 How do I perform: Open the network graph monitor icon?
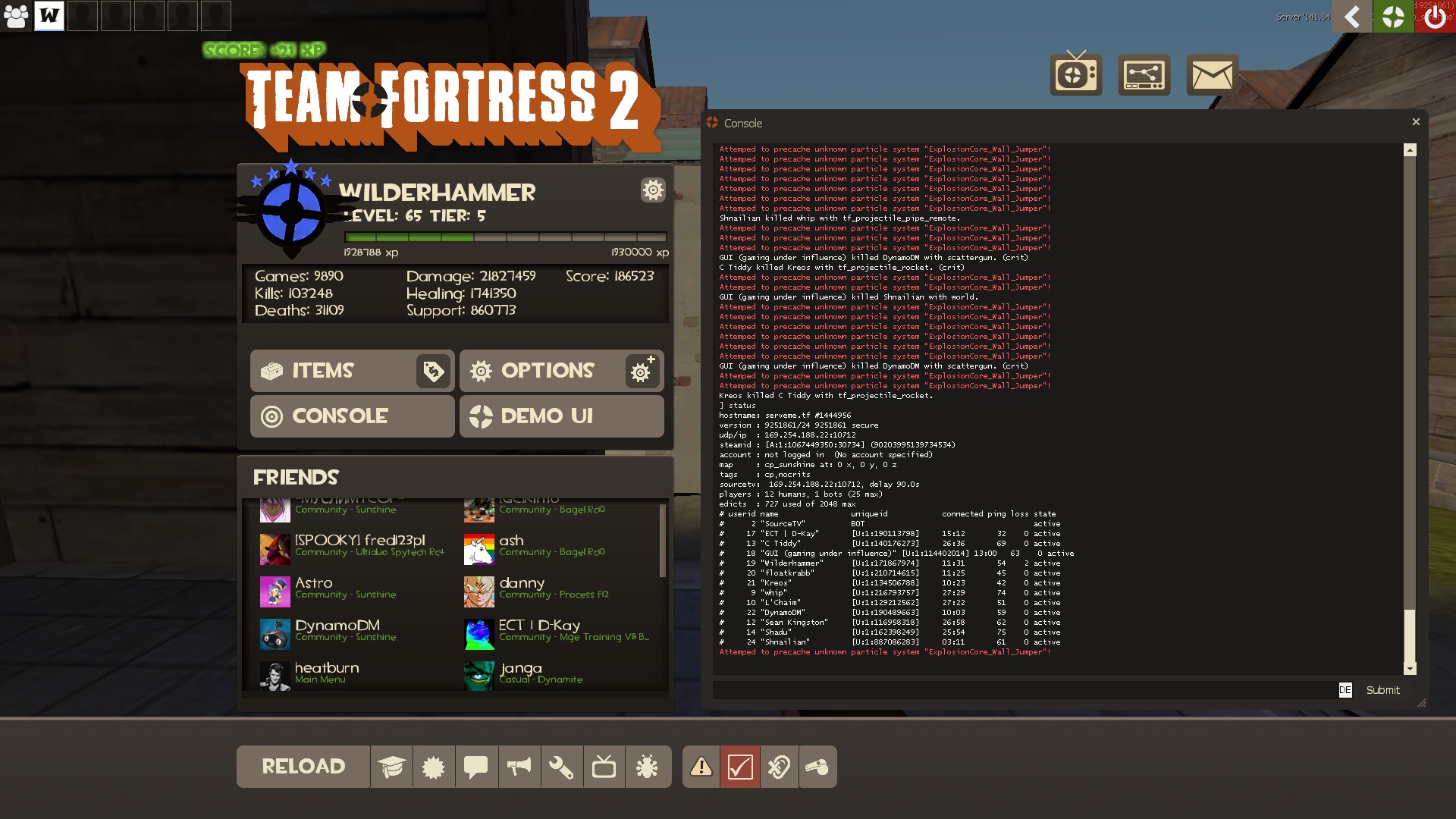point(1144,74)
